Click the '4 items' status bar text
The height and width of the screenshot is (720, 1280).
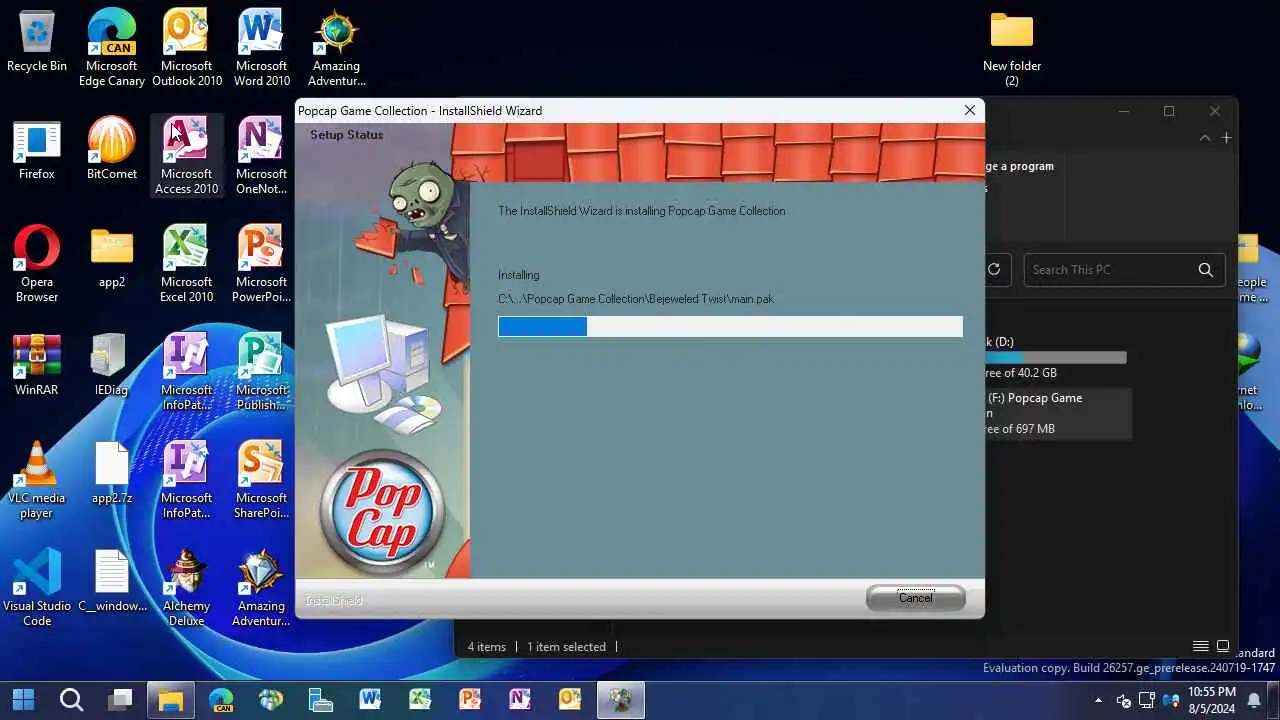click(x=487, y=647)
